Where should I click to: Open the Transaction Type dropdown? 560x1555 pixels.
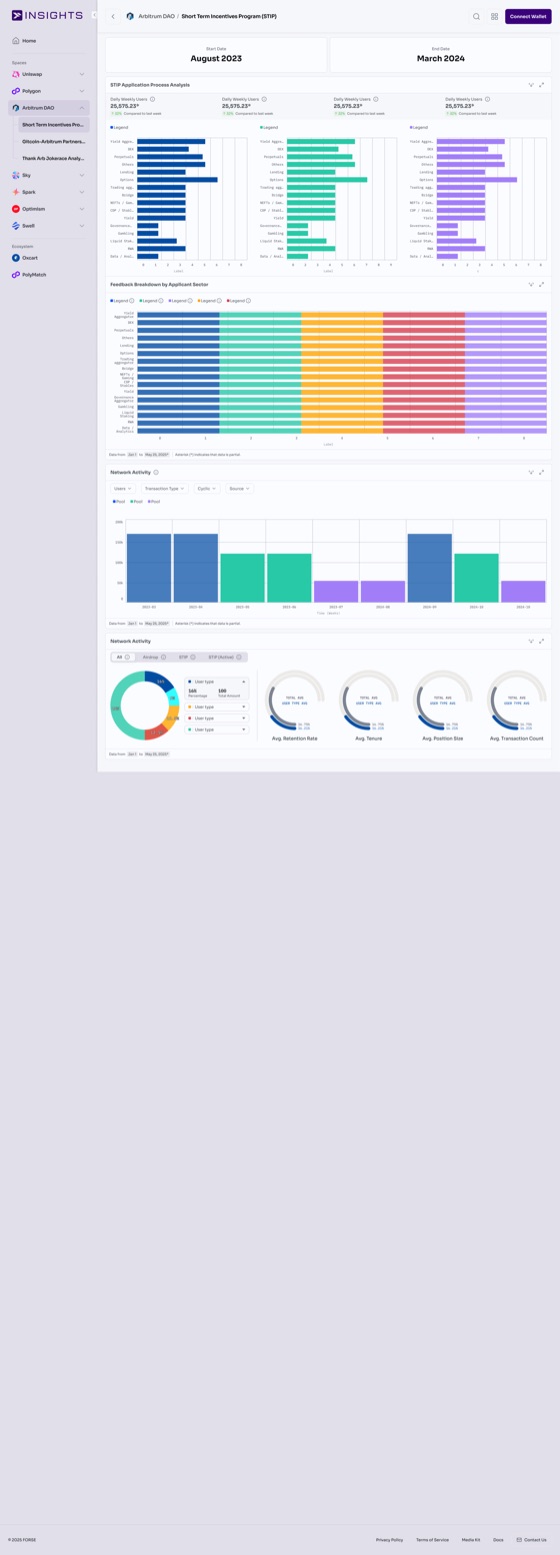[164, 488]
